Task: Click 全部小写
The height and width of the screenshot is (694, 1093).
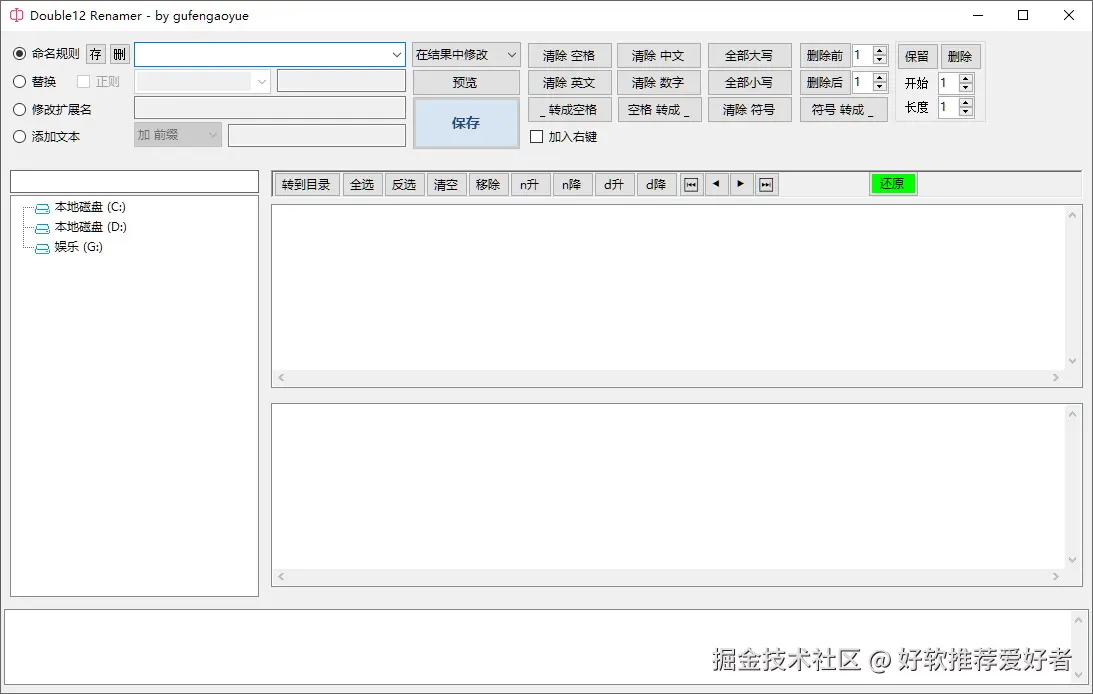Action: [749, 82]
